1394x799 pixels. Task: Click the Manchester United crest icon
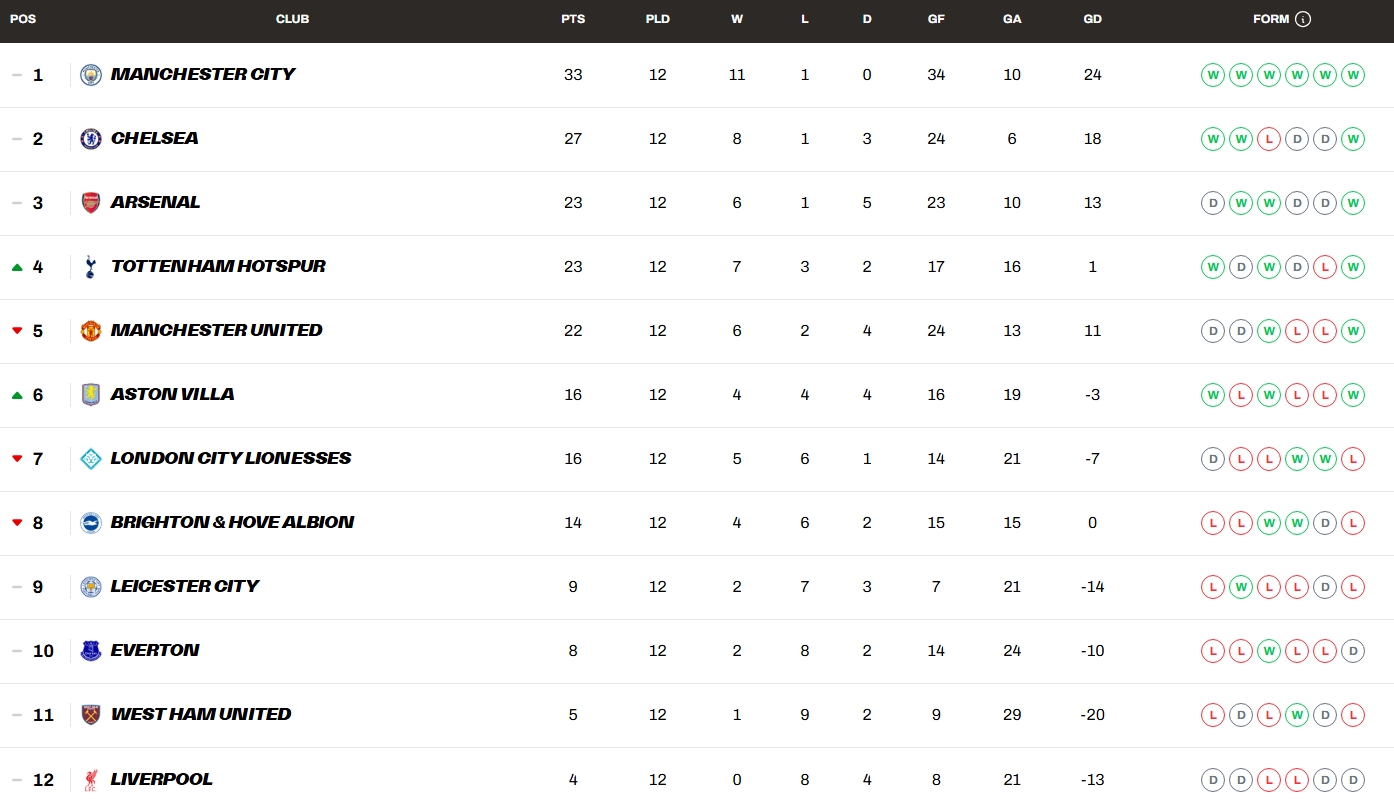[x=91, y=331]
